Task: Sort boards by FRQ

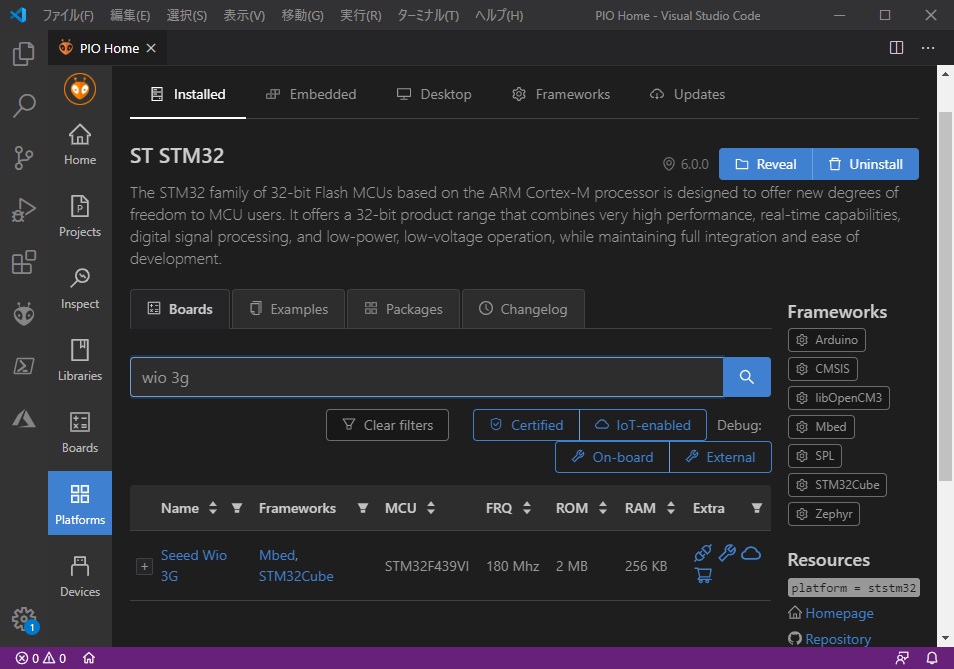Action: click(x=527, y=508)
